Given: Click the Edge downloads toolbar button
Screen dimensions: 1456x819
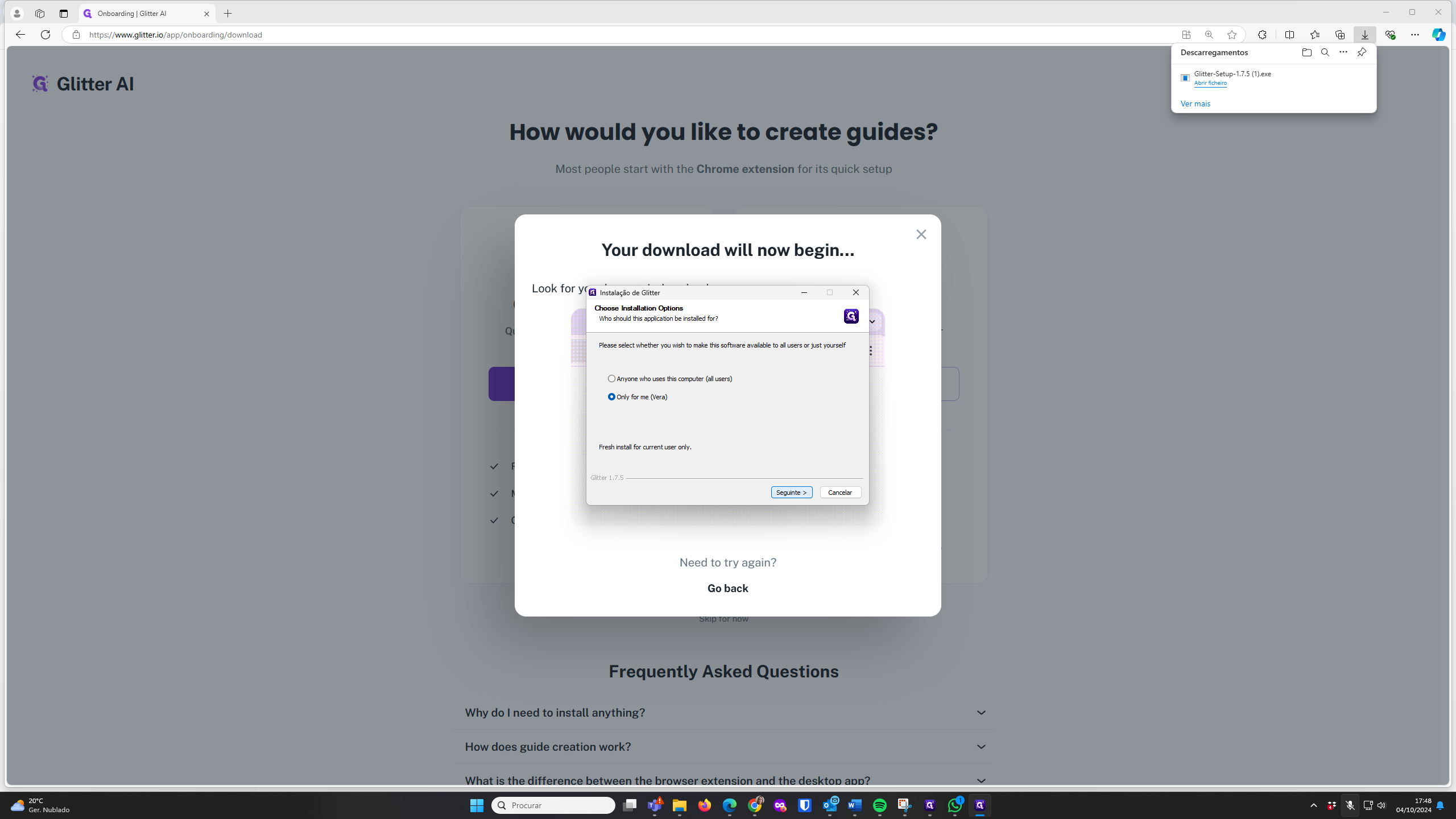Looking at the screenshot, I should (1364, 35).
